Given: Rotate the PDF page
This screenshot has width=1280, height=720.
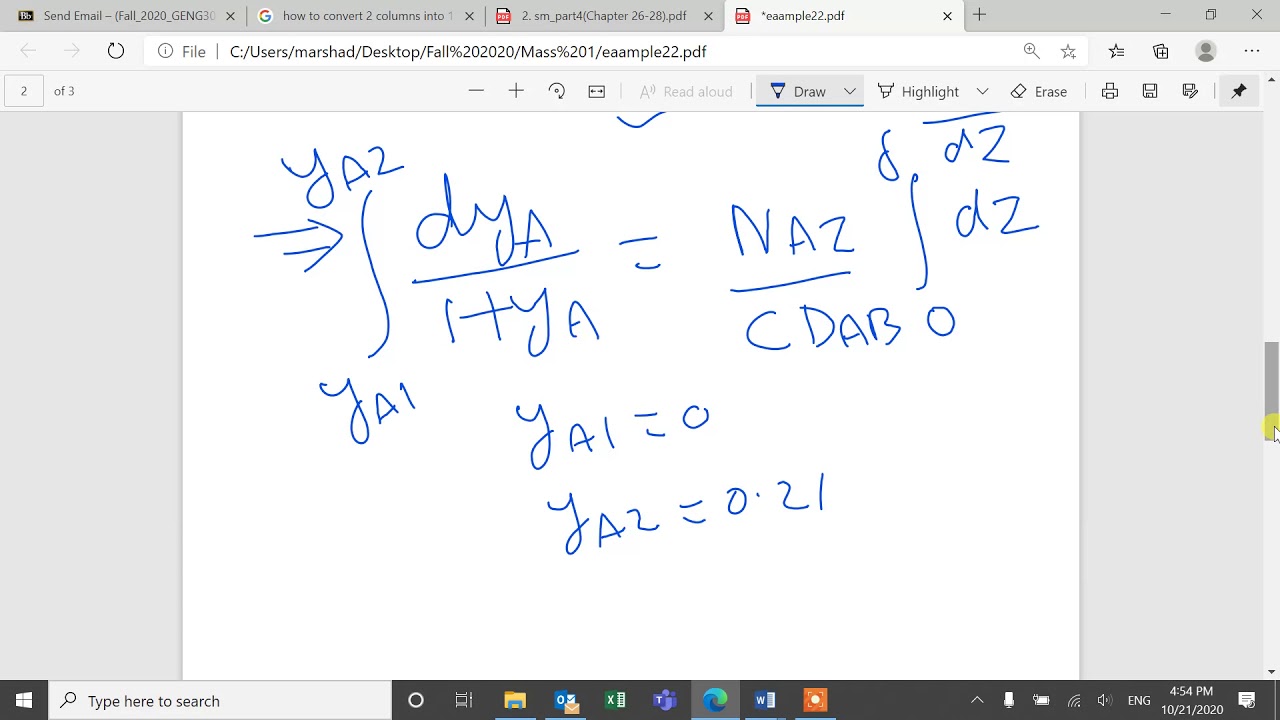Looking at the screenshot, I should (557, 91).
